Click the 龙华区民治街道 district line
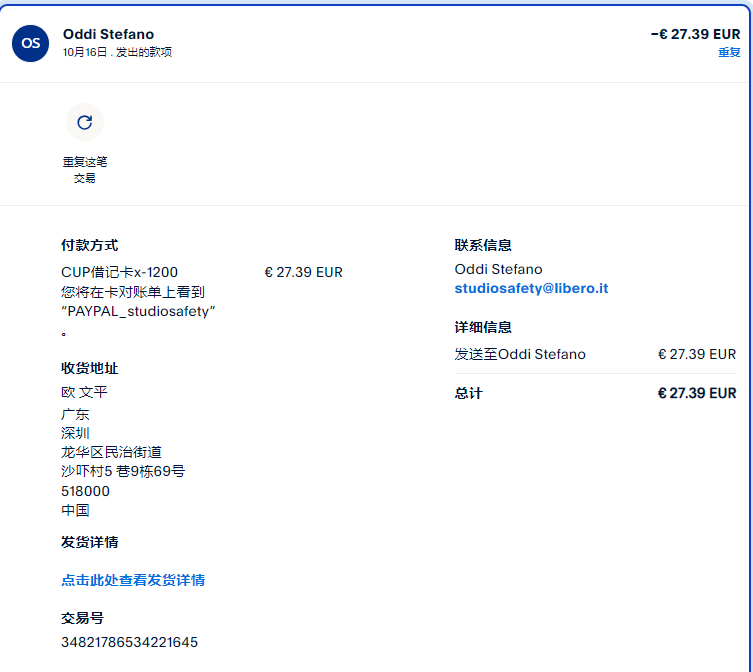 (x=111, y=452)
